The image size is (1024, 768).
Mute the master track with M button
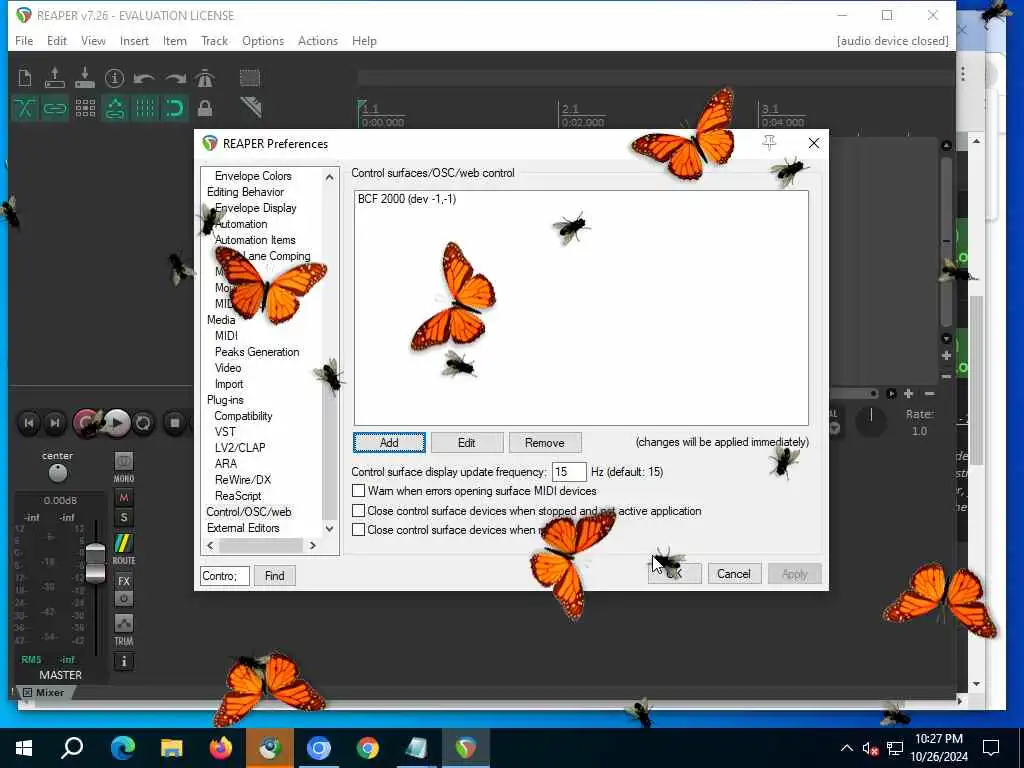[123, 498]
